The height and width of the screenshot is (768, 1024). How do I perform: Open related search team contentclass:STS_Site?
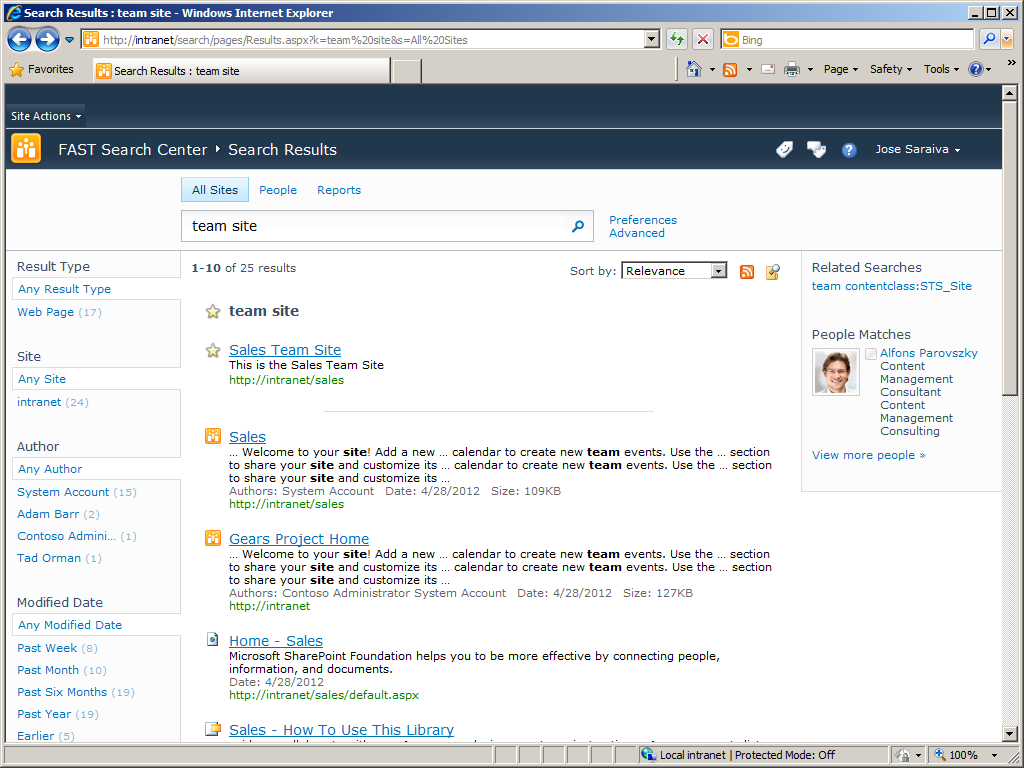tap(891, 286)
